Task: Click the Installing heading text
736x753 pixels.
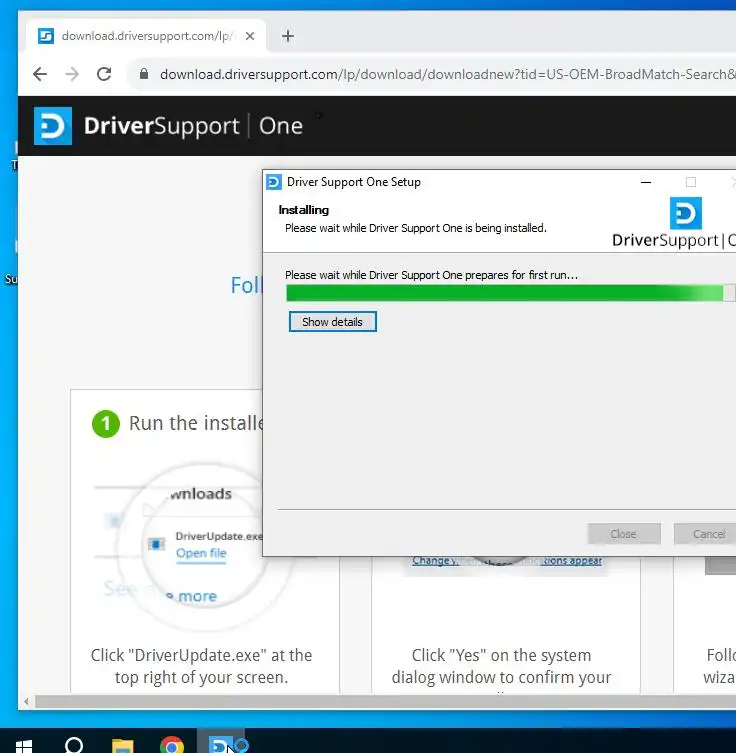Action: [303, 210]
